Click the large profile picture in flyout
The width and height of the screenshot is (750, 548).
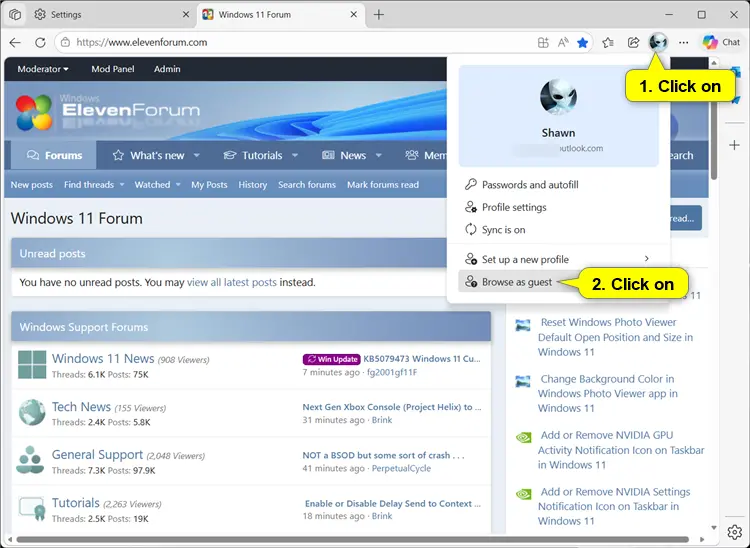point(558,97)
